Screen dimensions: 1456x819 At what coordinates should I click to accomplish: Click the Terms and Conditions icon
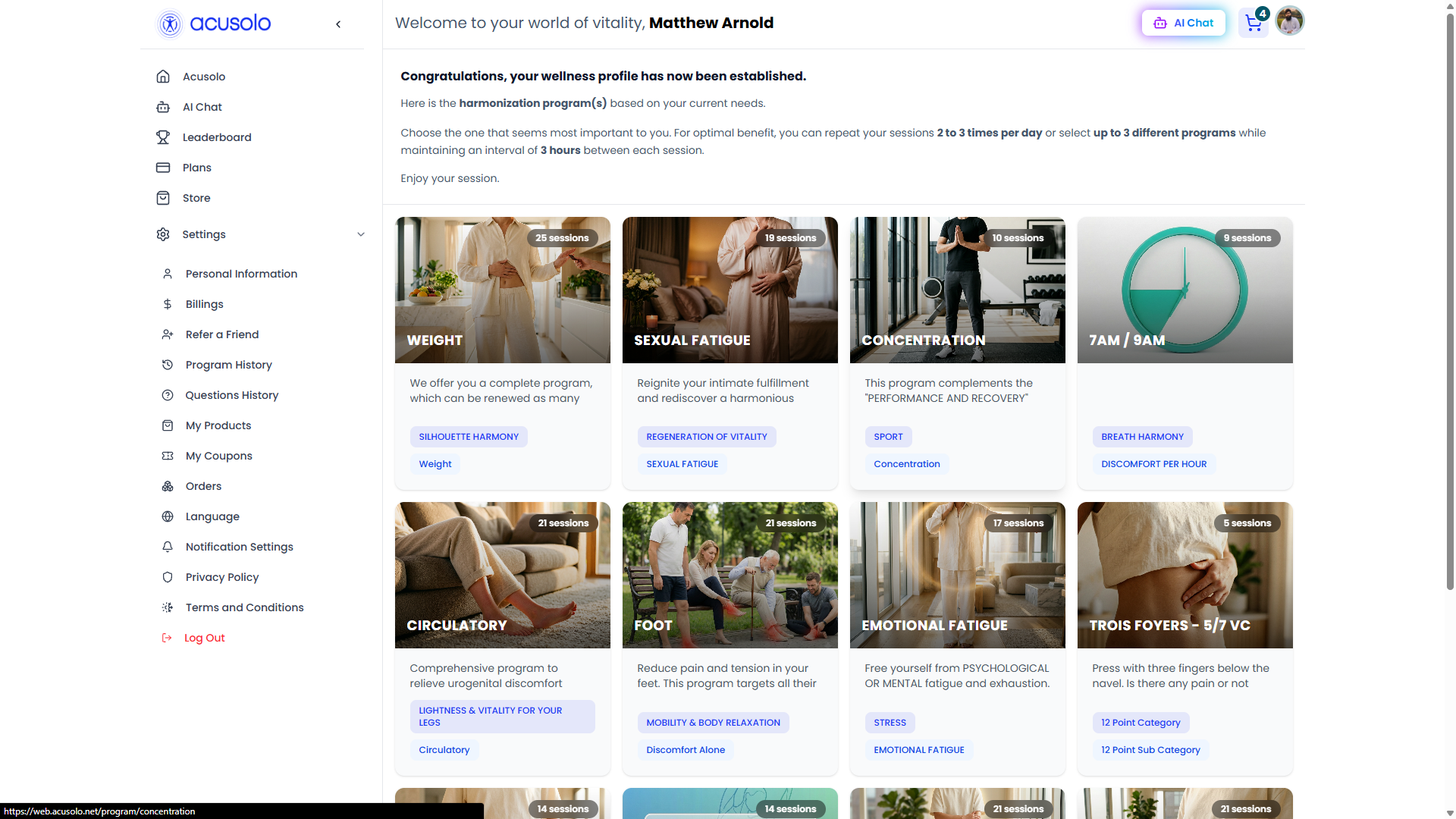[x=168, y=607]
